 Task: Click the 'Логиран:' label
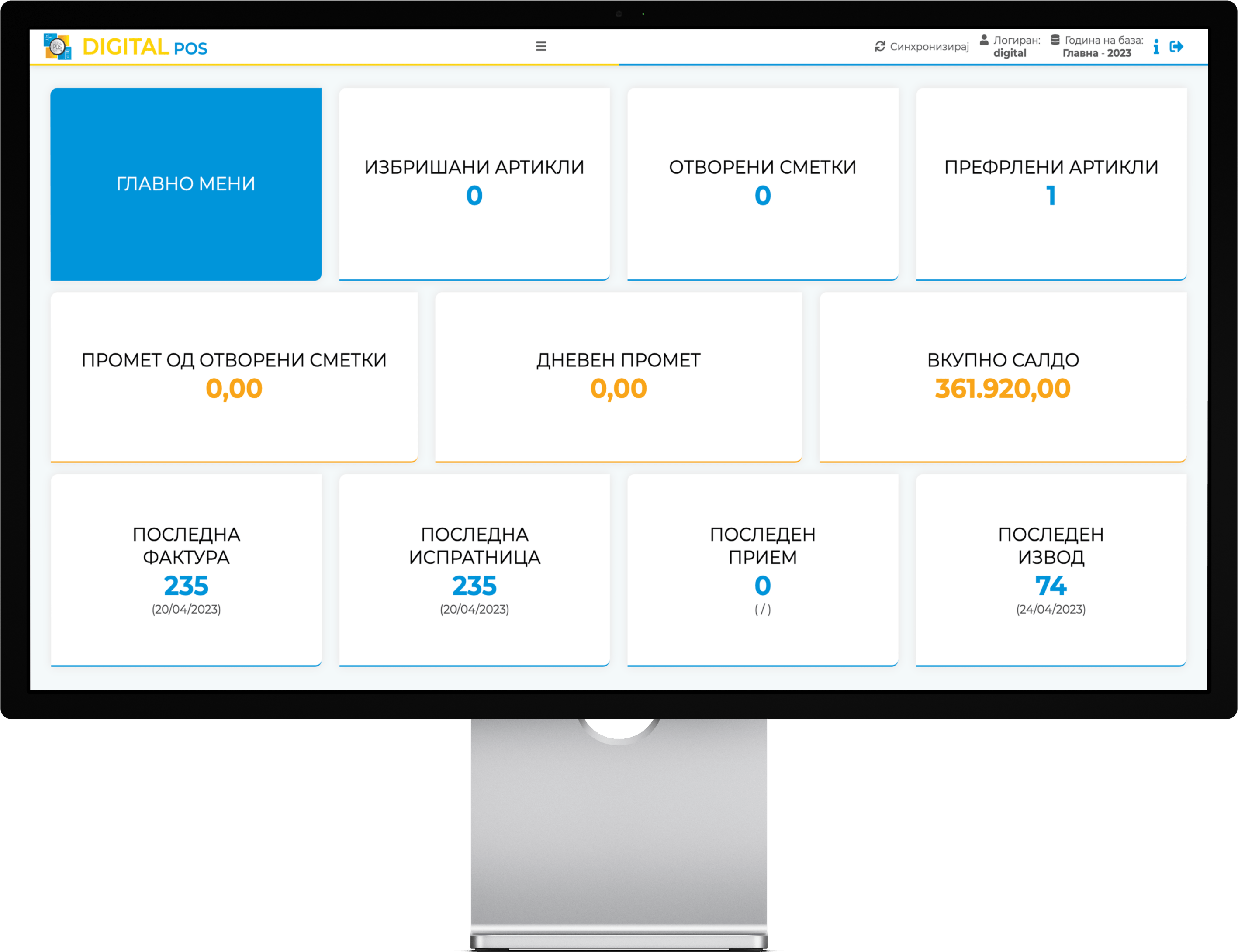pyautogui.click(x=1017, y=40)
